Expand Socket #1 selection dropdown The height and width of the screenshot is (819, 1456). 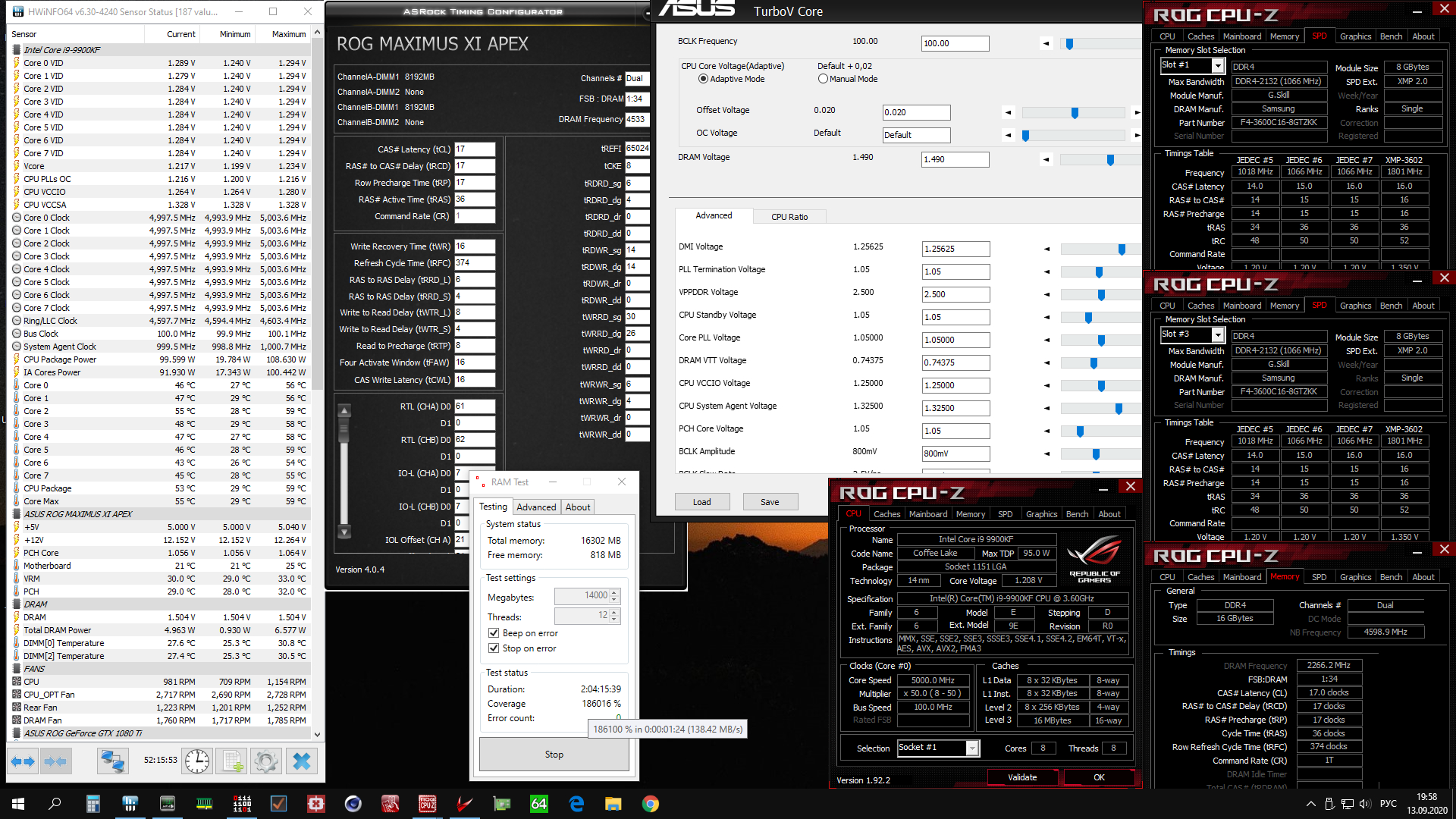[971, 748]
